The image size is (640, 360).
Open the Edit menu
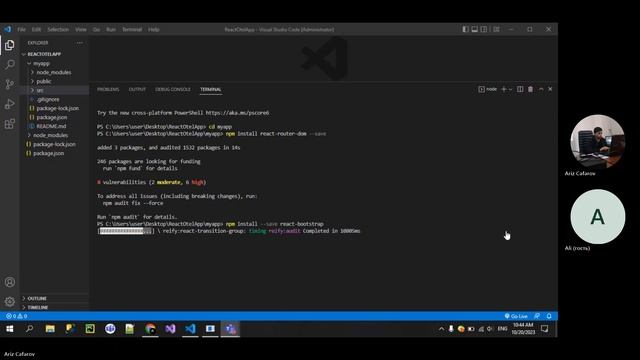coord(36,29)
